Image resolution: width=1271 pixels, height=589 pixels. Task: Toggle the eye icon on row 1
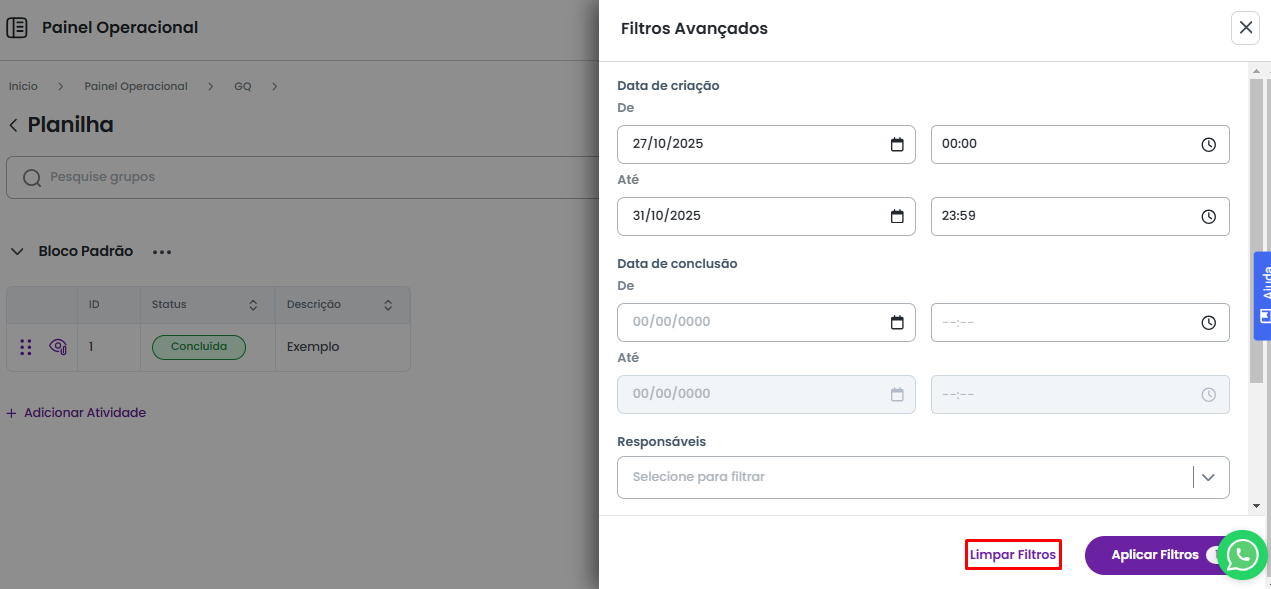pyautogui.click(x=58, y=347)
